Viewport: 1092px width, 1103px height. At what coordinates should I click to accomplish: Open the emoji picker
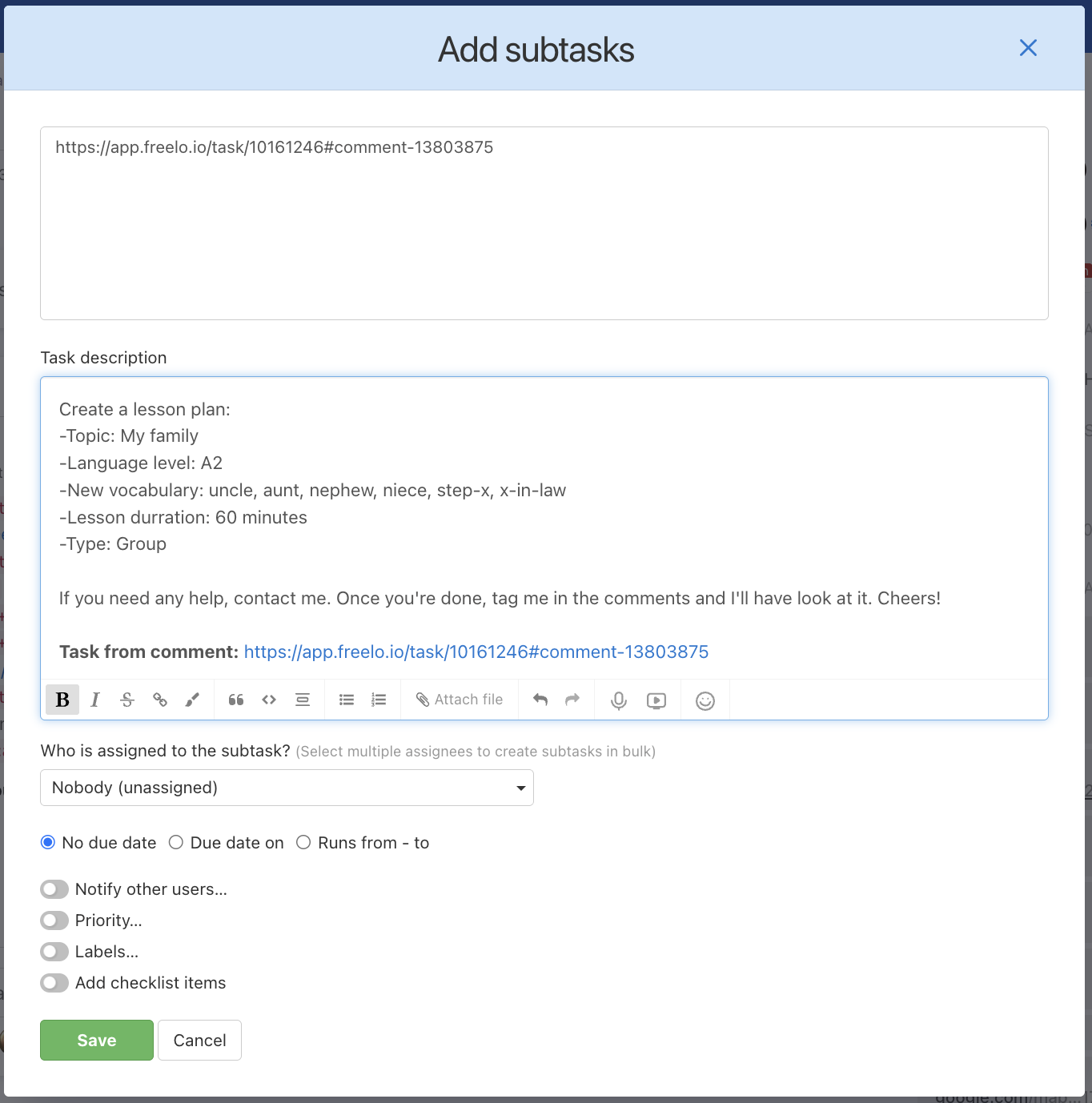(x=705, y=700)
